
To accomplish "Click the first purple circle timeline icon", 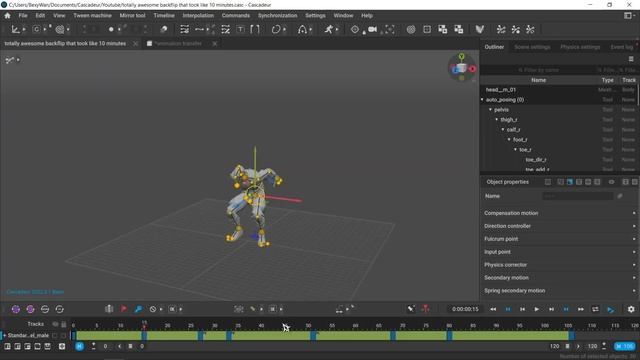I will (16, 309).
